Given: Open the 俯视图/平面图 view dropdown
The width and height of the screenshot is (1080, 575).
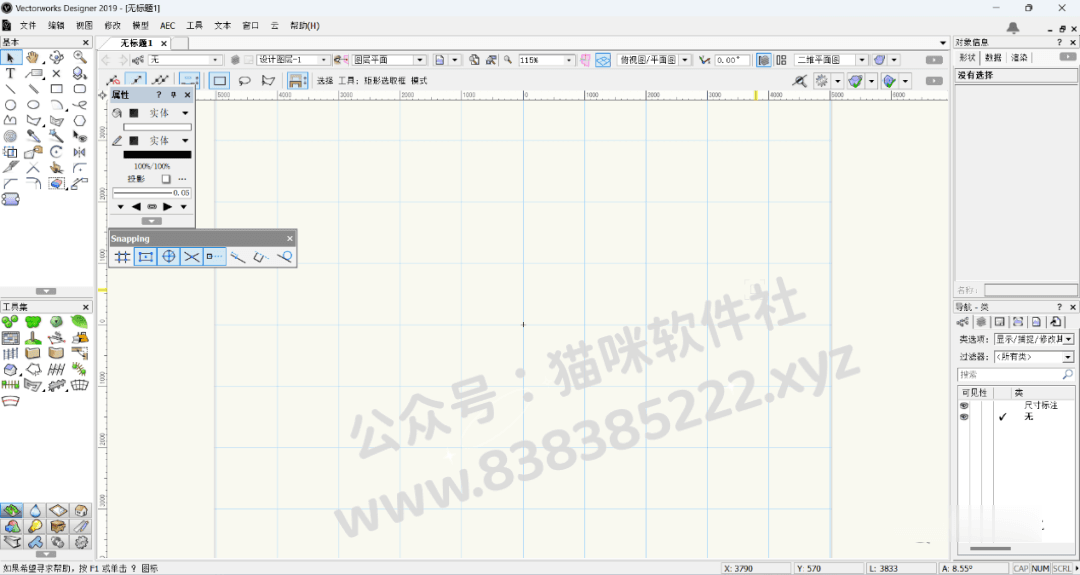Looking at the screenshot, I should tap(653, 60).
